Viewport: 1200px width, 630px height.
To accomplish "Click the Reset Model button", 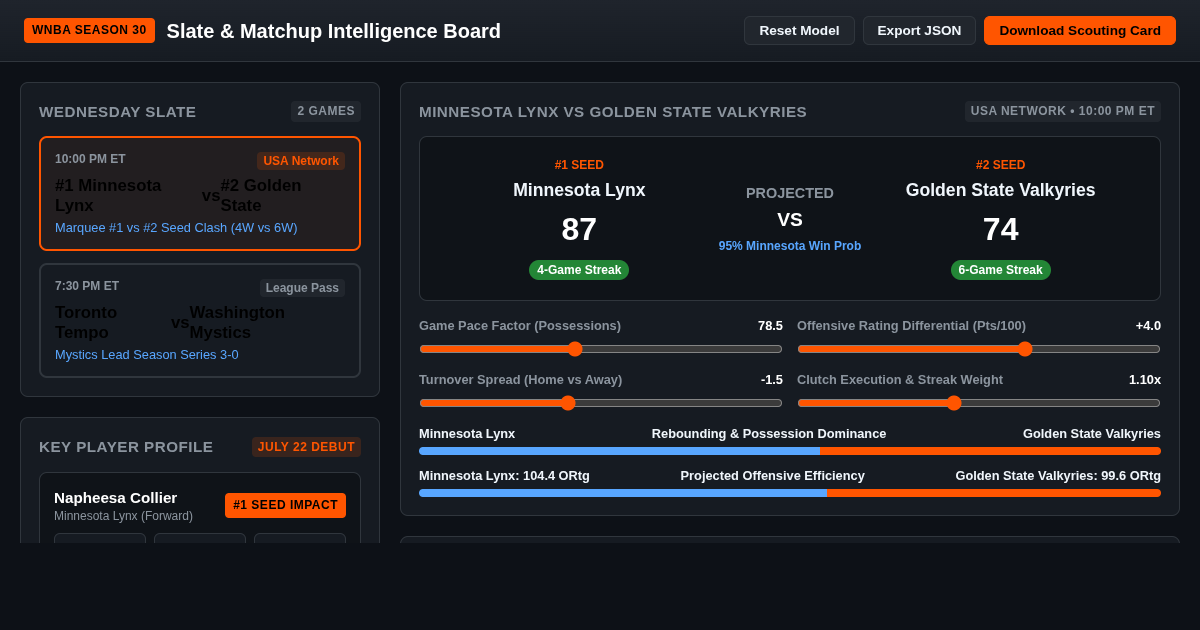I will point(799,30).
